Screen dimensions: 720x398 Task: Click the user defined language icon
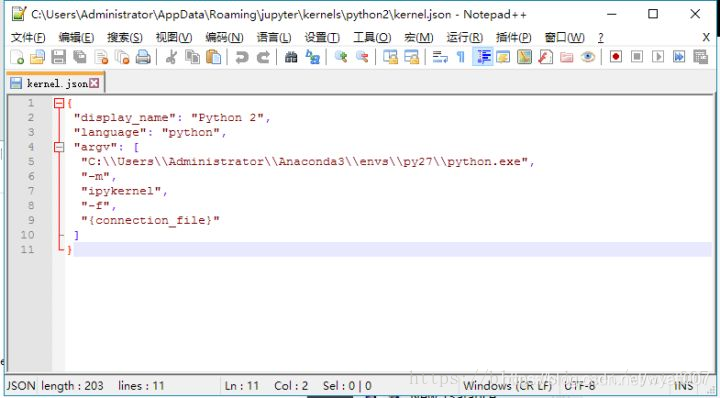[503, 57]
